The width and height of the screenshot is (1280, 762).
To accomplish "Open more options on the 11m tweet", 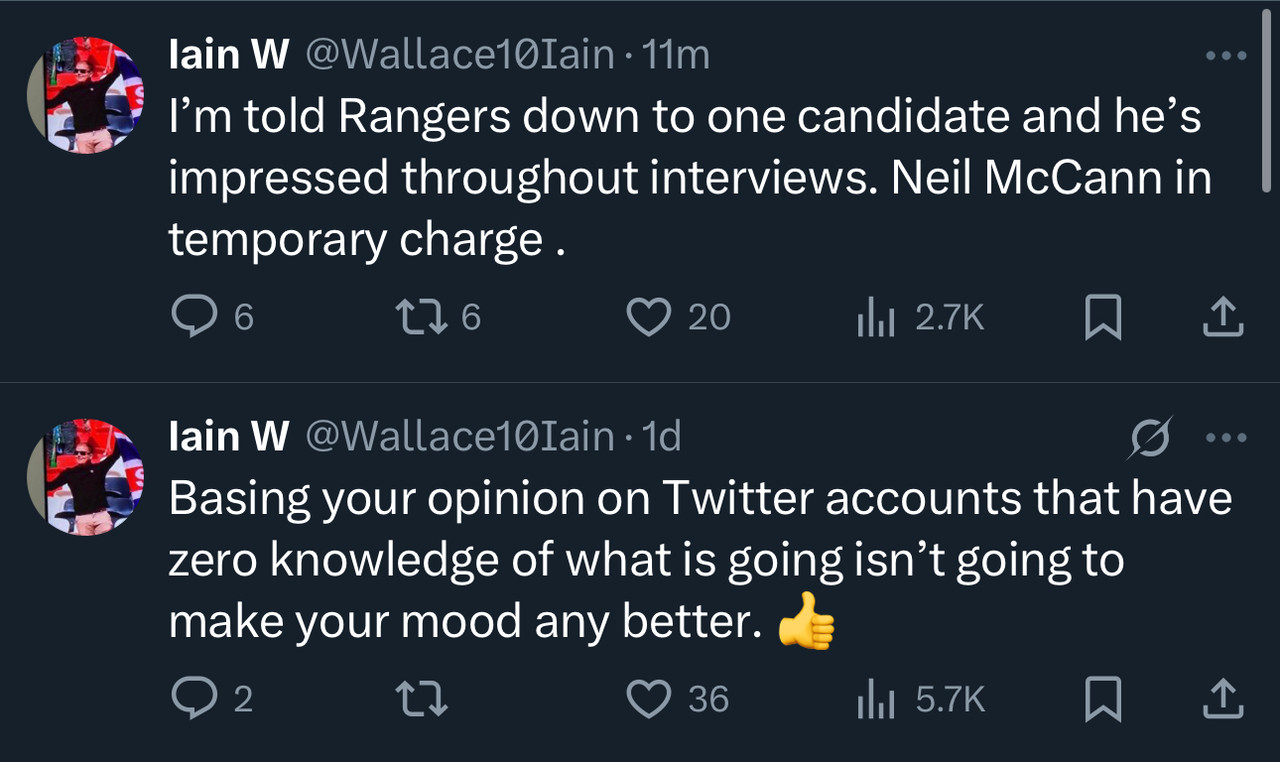I will coord(1226,56).
